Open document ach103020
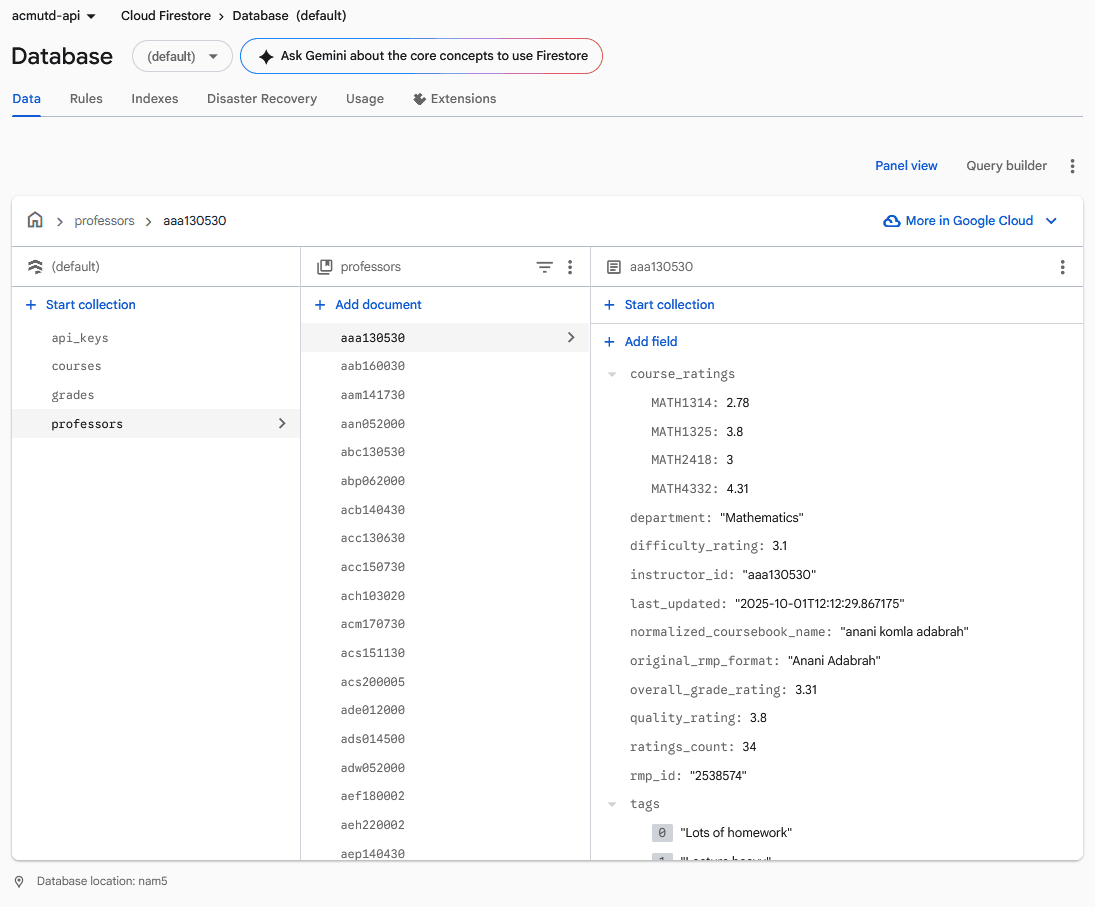This screenshot has height=907, width=1095. pos(446,596)
